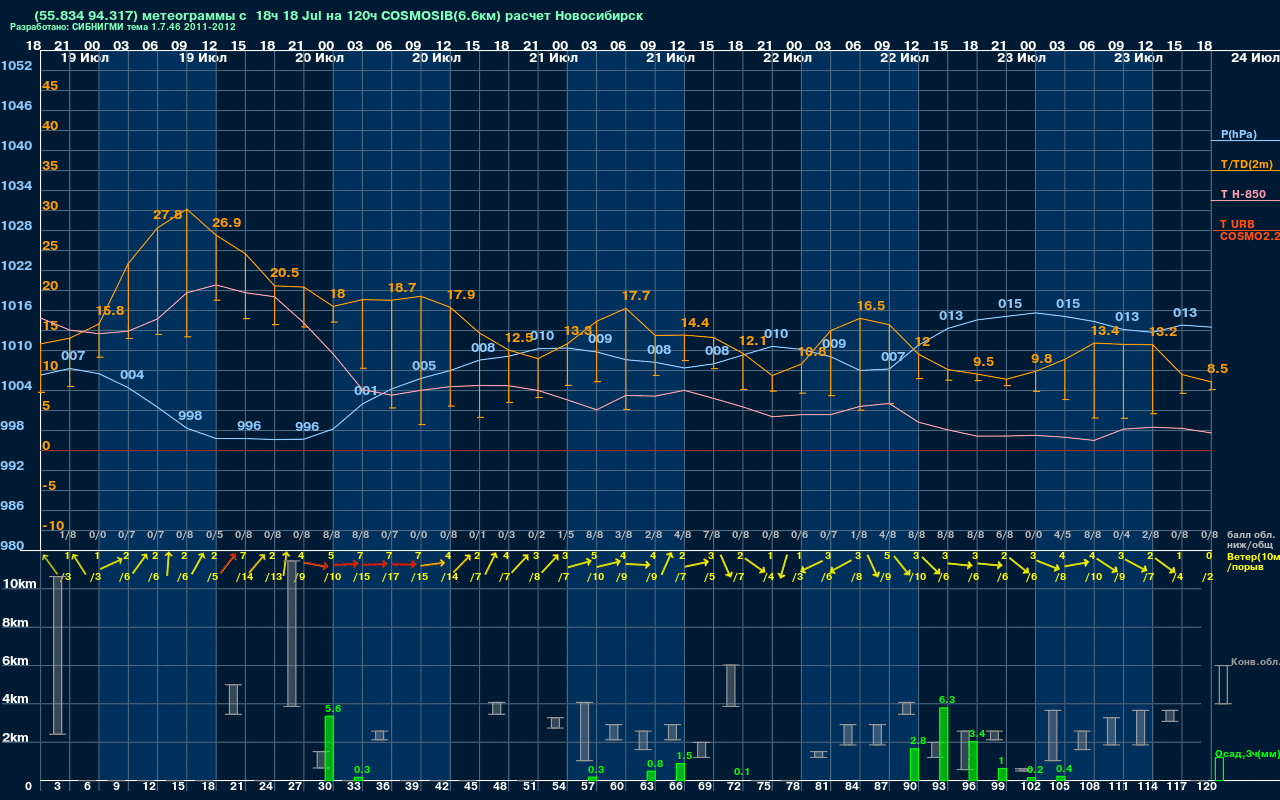This screenshot has width=1280, height=800.
Task: Click the precipitation amount 6.3
Action: [x=948, y=700]
